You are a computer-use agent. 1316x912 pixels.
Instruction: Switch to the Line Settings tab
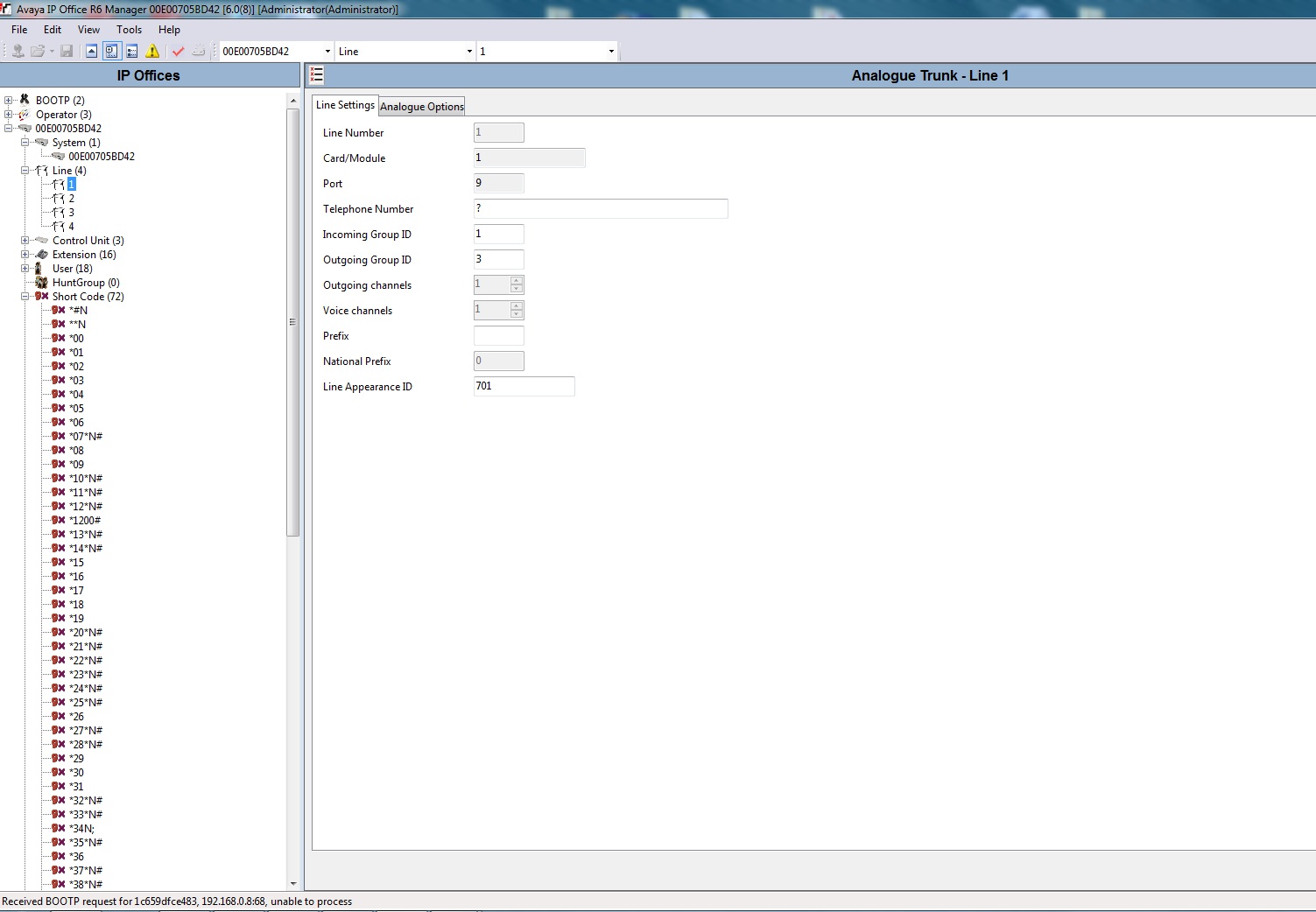click(x=345, y=105)
